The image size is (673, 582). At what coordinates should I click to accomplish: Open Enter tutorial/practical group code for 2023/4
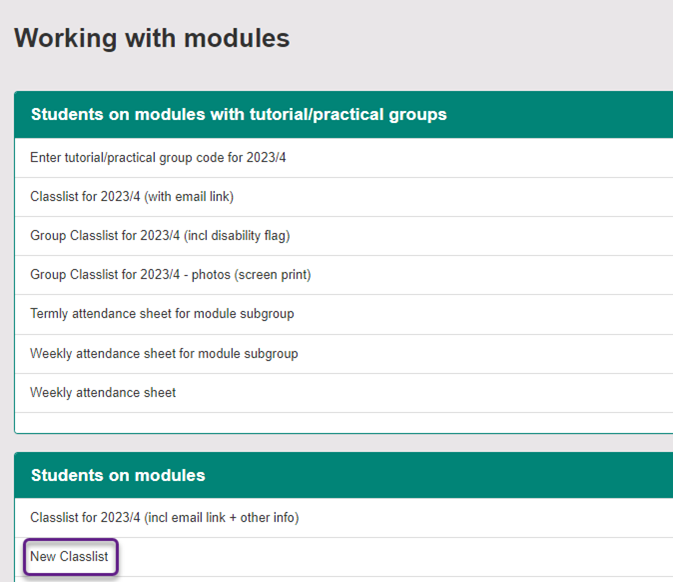pos(158,157)
